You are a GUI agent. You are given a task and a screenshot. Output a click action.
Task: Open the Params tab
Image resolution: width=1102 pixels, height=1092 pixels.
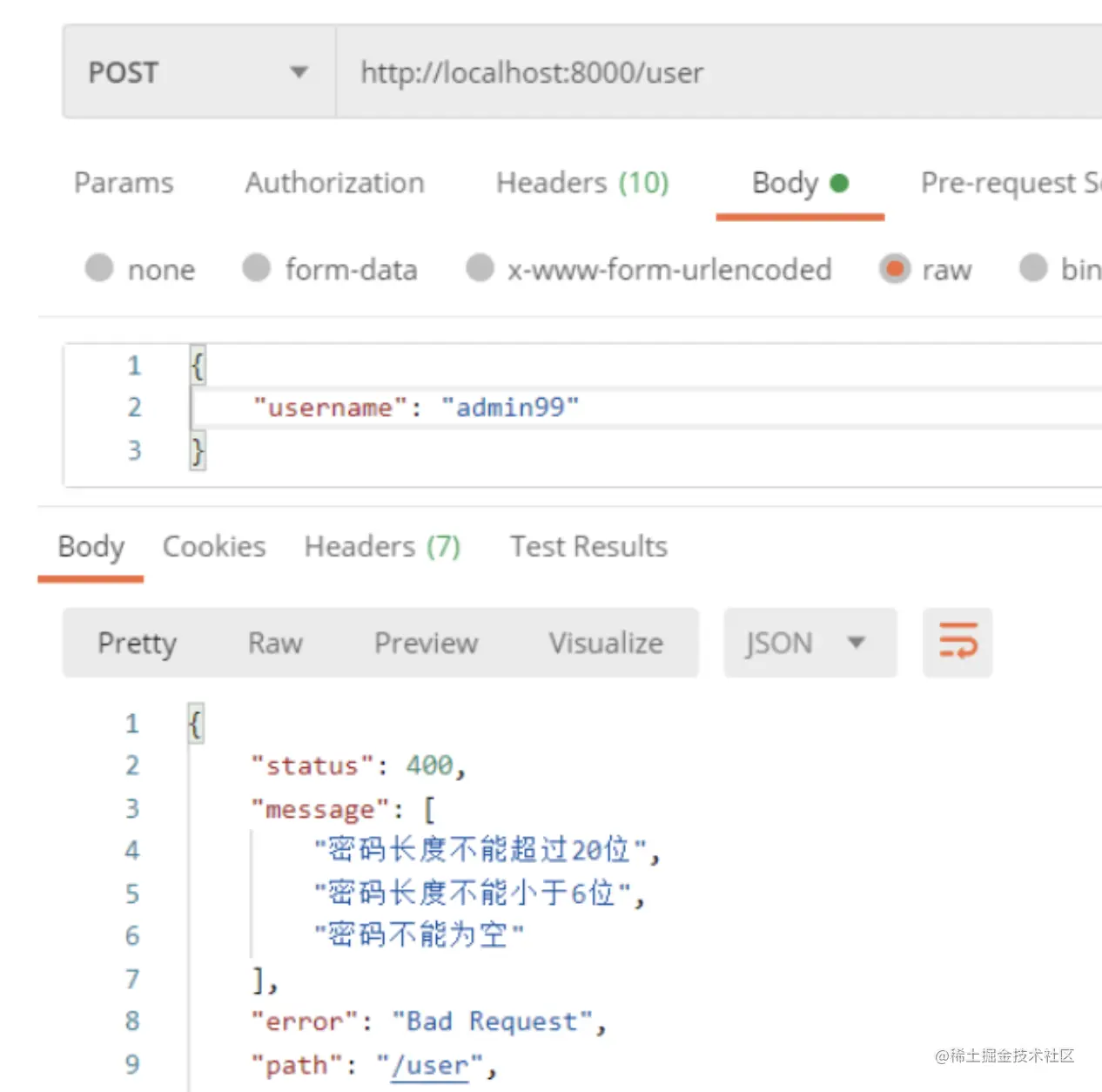point(124,183)
